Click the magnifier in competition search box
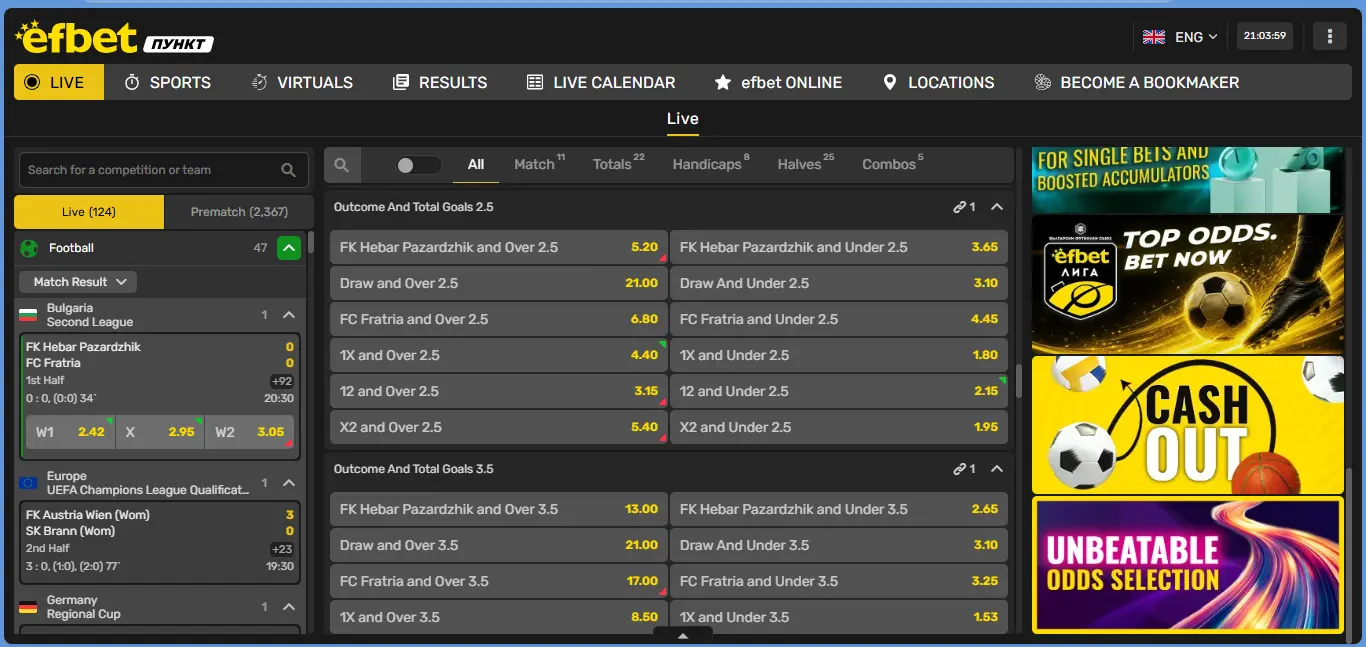The image size is (1366, 647). pyautogui.click(x=288, y=170)
